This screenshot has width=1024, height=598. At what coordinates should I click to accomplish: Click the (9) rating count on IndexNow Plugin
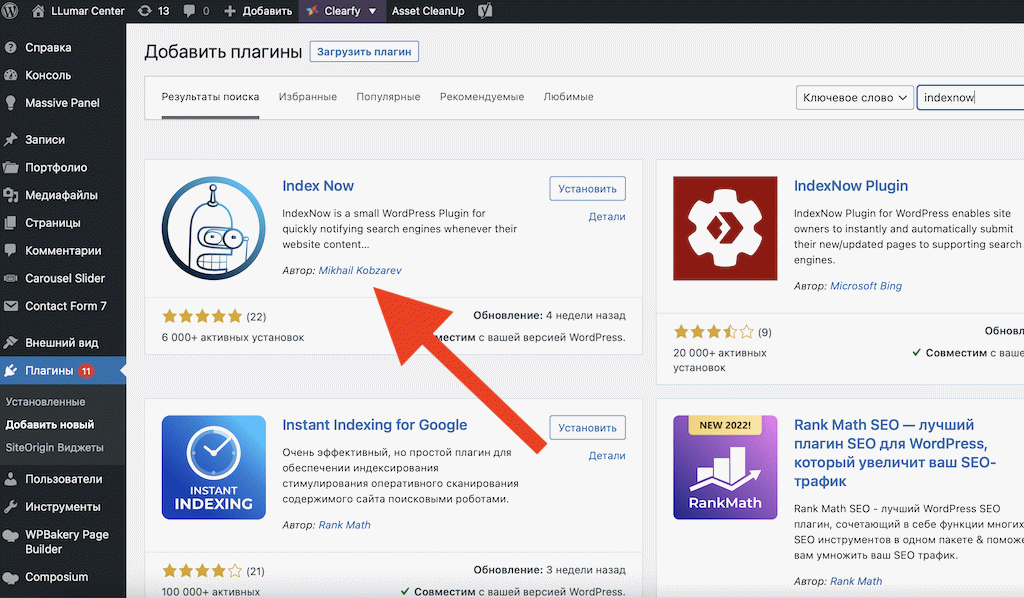[765, 332]
